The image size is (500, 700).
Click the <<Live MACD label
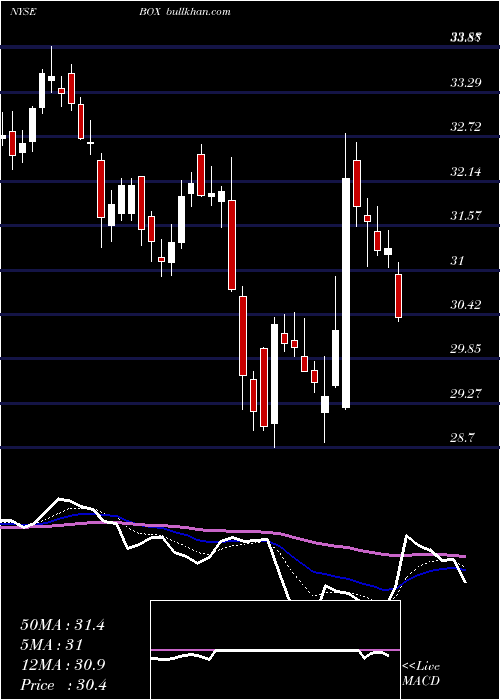point(421,673)
